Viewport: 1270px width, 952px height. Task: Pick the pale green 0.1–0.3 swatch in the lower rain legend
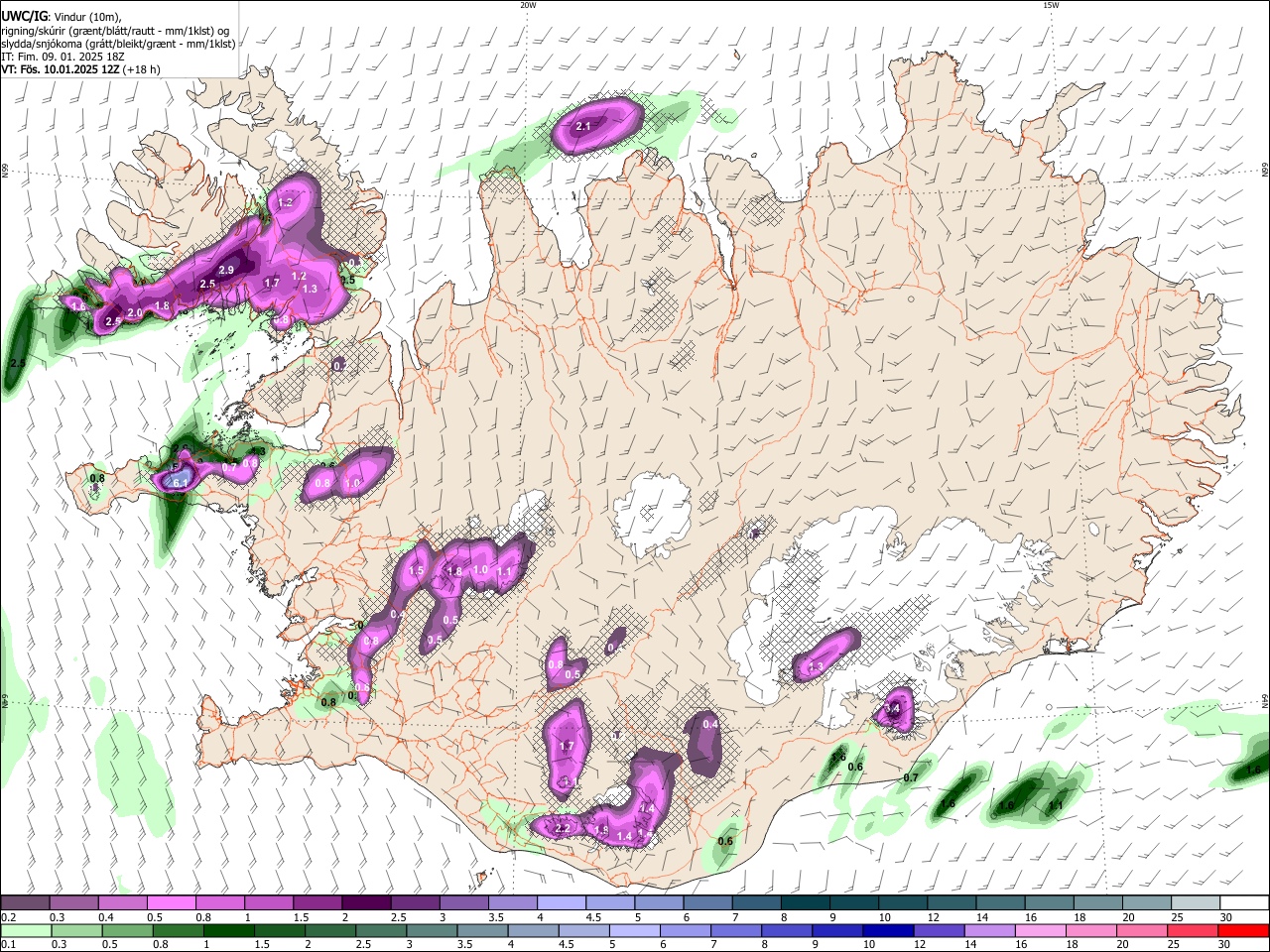click(x=26, y=930)
